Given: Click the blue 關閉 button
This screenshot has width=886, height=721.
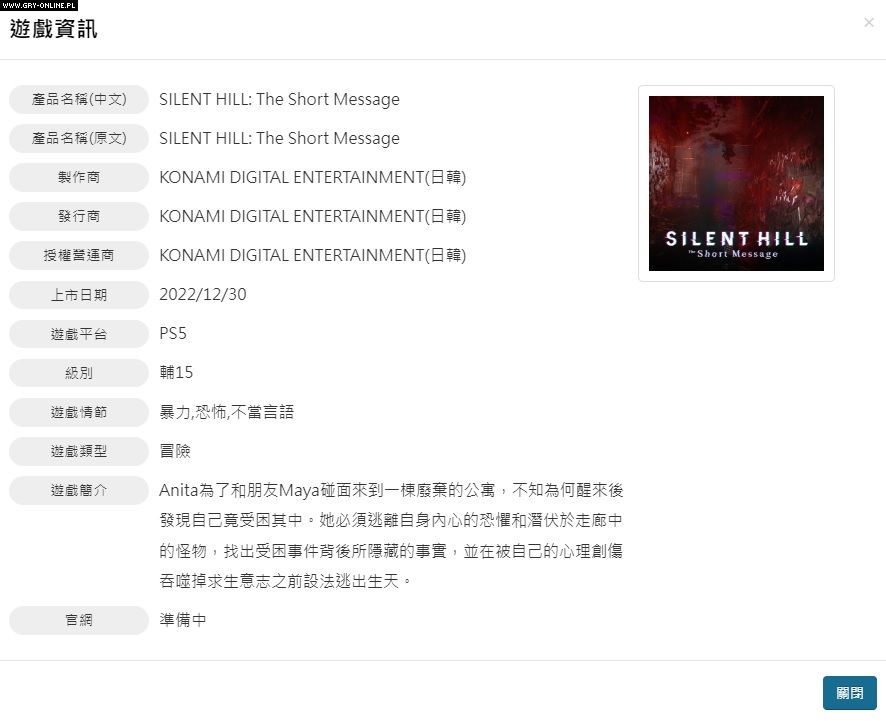Looking at the screenshot, I should click(x=849, y=693).
